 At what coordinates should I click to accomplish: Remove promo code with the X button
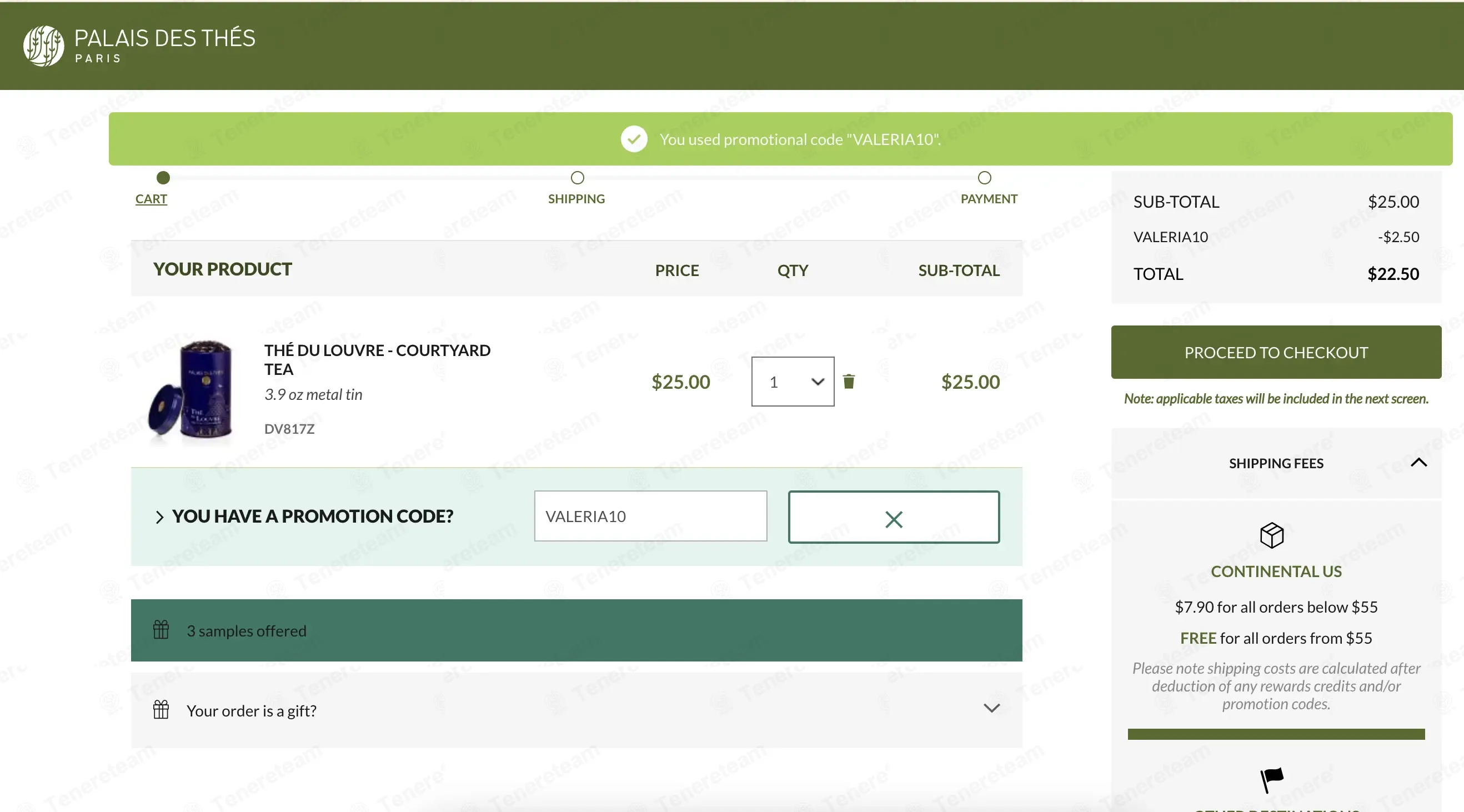pyautogui.click(x=894, y=517)
